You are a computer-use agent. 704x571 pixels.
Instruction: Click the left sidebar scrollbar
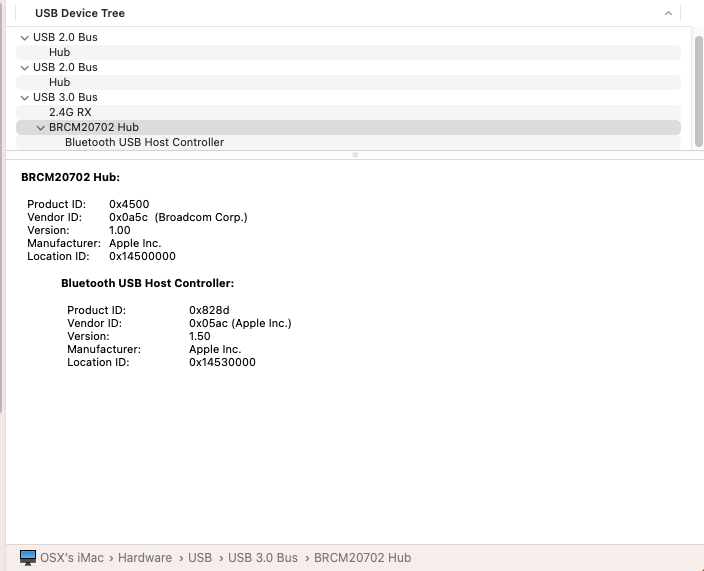pyautogui.click(x=1, y=206)
